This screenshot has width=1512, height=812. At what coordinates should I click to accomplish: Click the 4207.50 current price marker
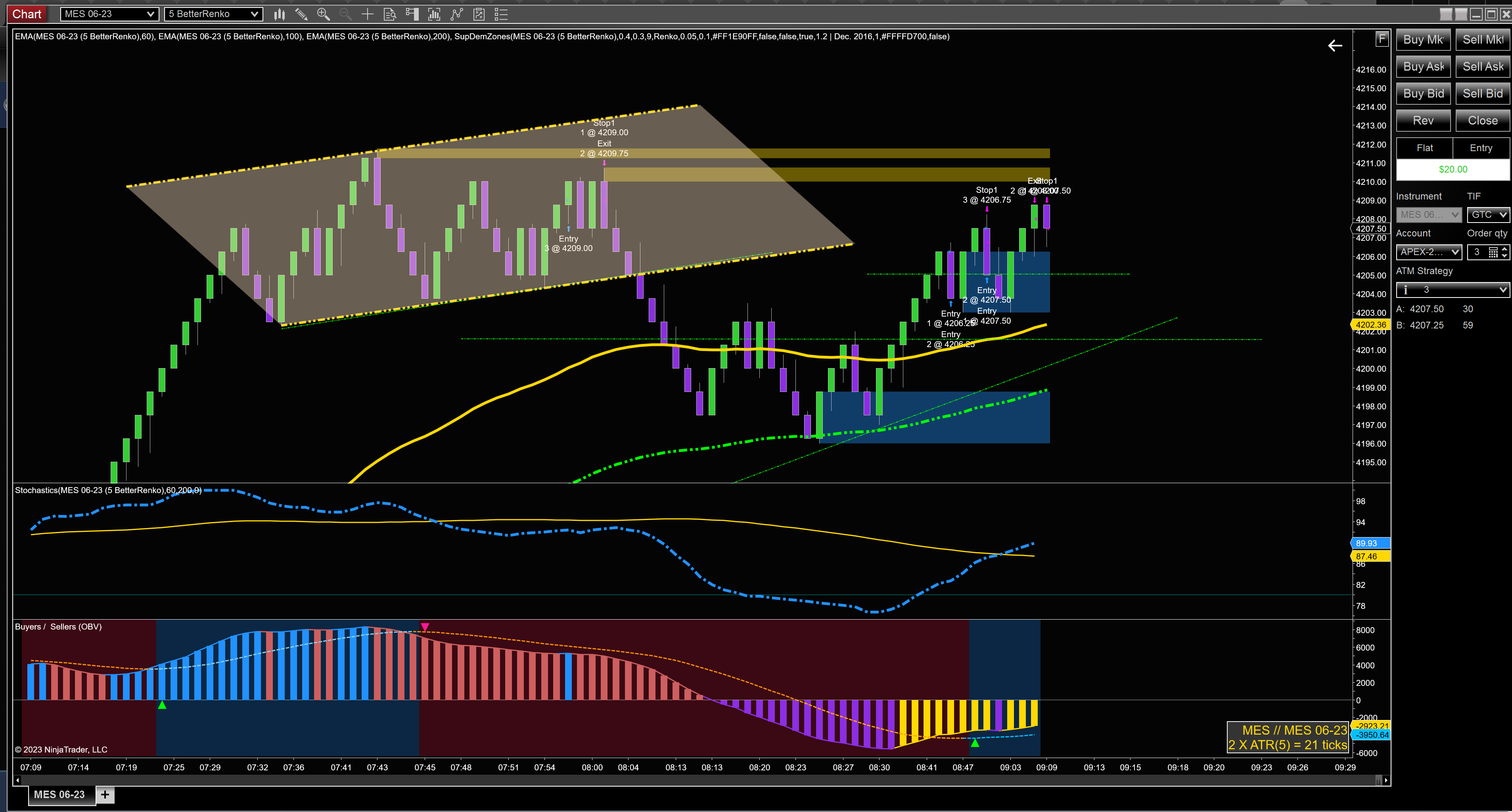(x=1370, y=229)
